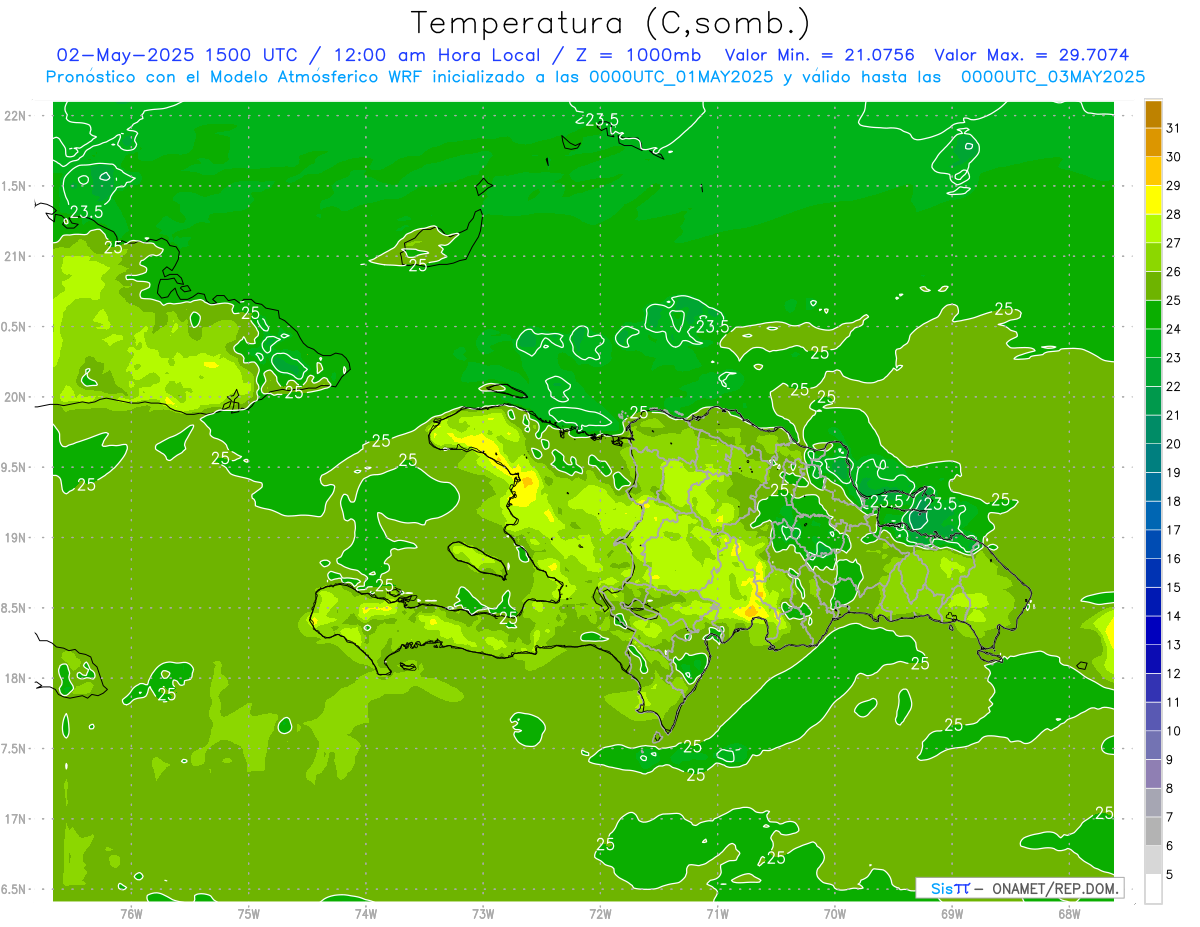Screen dimensions: 1200x927
Task: Click the '0000UTC_03MAY2025' valid-until time
Action: [1053, 77]
